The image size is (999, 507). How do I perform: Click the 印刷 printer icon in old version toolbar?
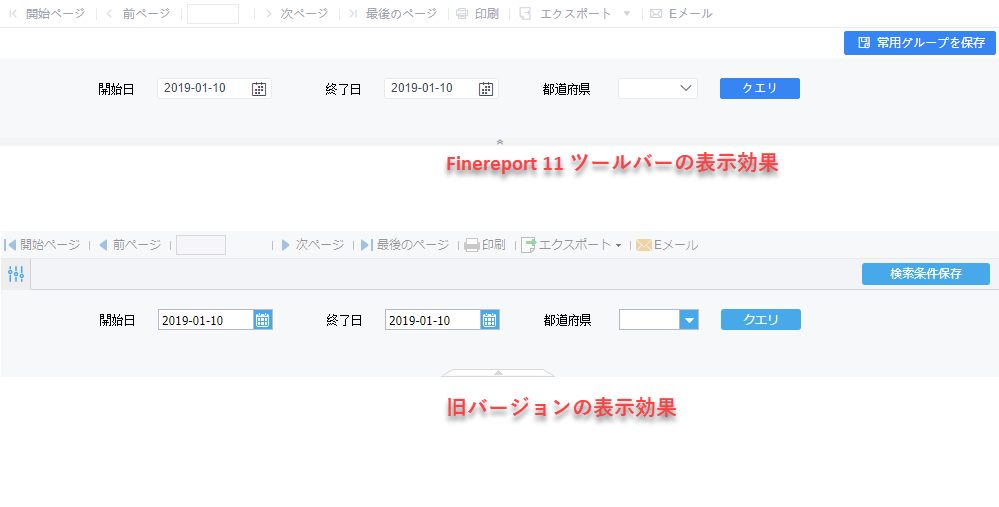[x=471, y=245]
